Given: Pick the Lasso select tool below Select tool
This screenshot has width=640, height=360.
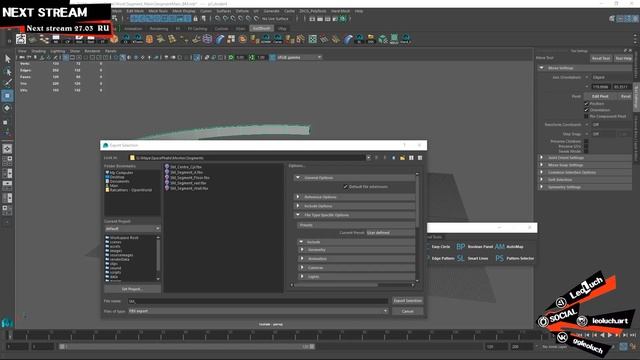Looking at the screenshot, I should coord(7,72).
